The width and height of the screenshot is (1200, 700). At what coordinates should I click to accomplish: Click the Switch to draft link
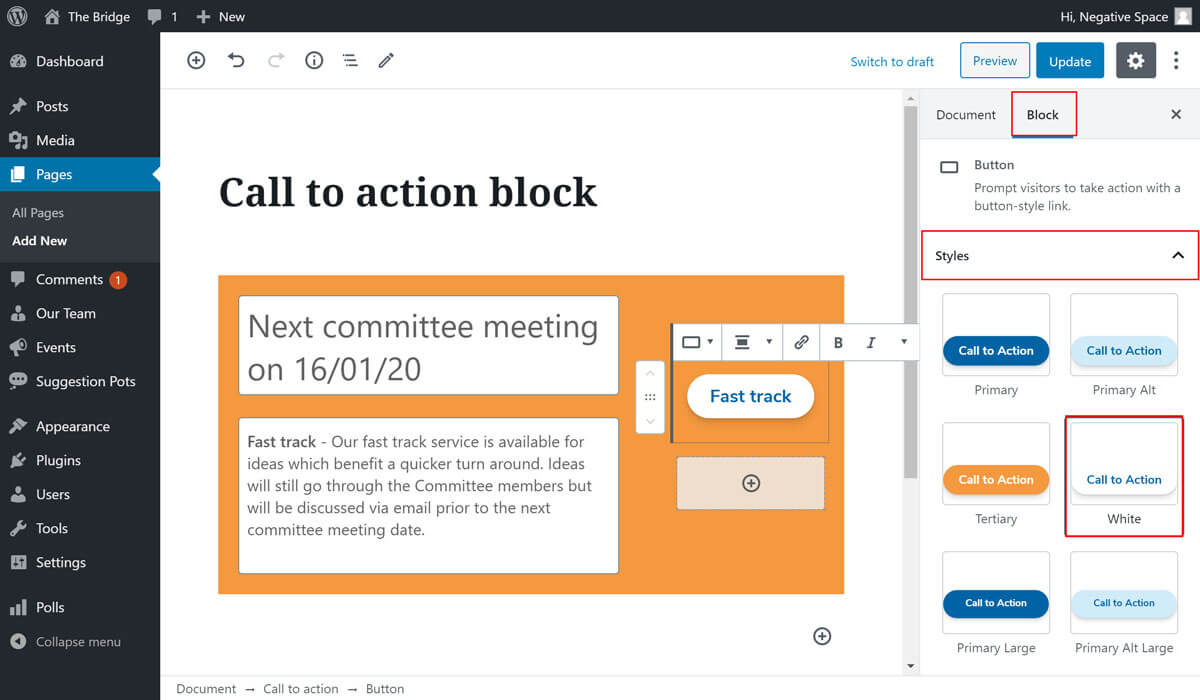click(x=892, y=62)
